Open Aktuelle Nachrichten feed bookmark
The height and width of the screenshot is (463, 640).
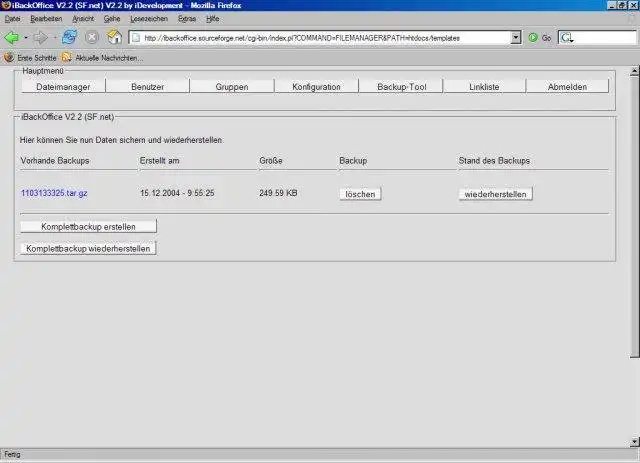click(102, 58)
